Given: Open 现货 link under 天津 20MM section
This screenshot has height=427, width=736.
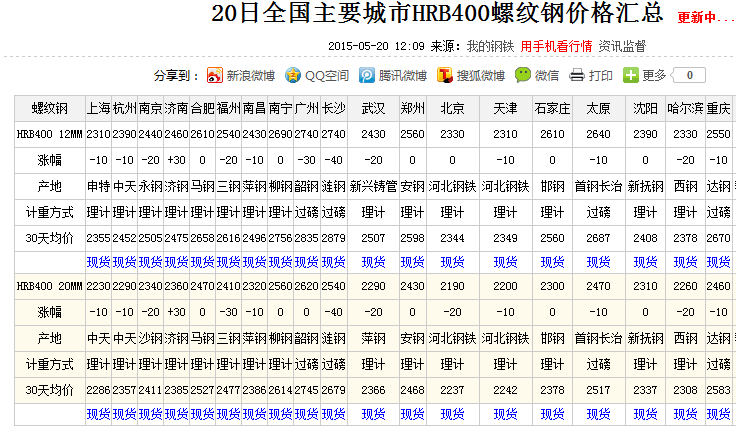Looking at the screenshot, I should click(x=505, y=414).
